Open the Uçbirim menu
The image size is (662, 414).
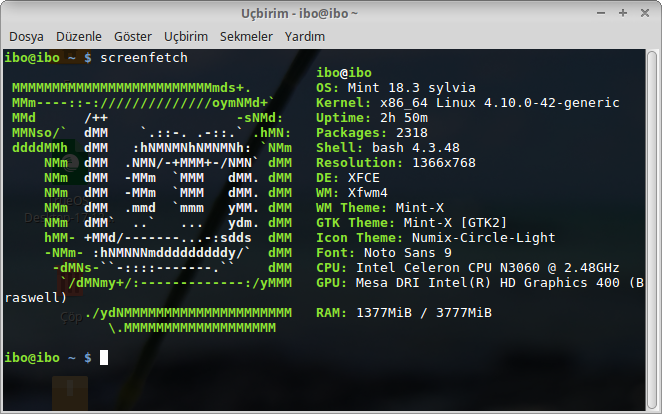186,37
